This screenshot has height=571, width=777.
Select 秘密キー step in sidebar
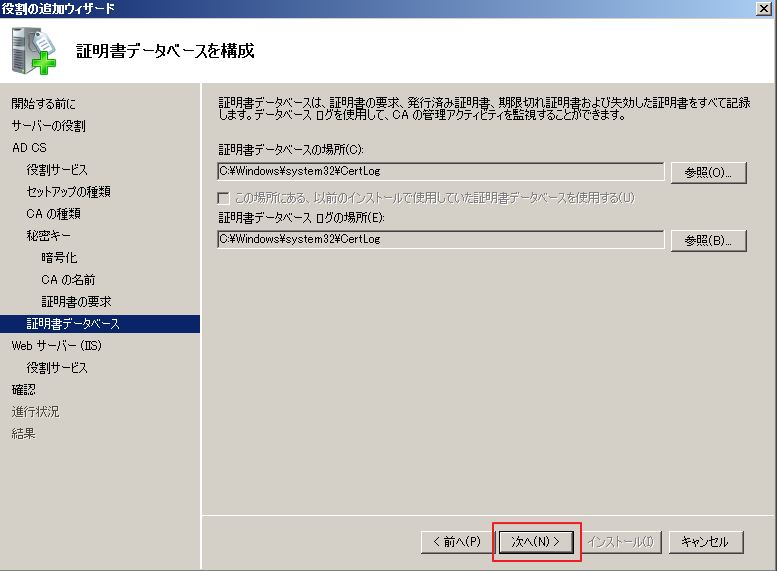coord(49,235)
